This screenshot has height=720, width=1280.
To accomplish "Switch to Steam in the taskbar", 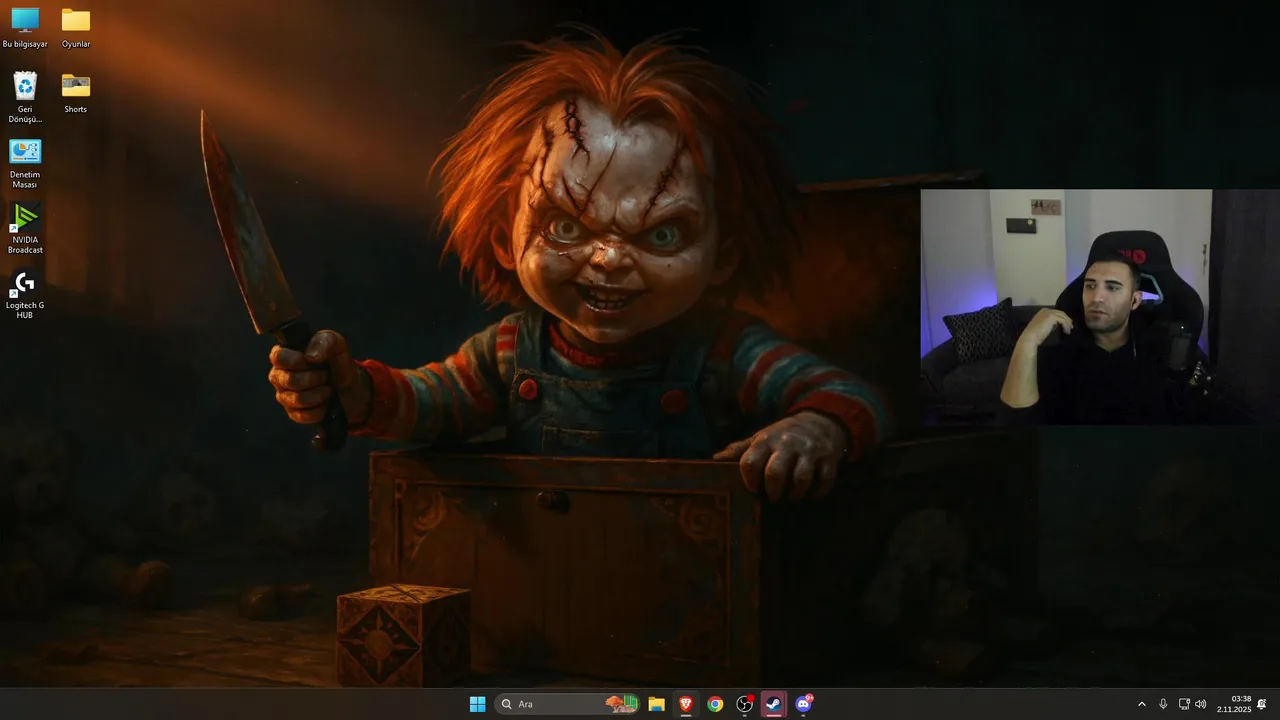I will coord(774,704).
